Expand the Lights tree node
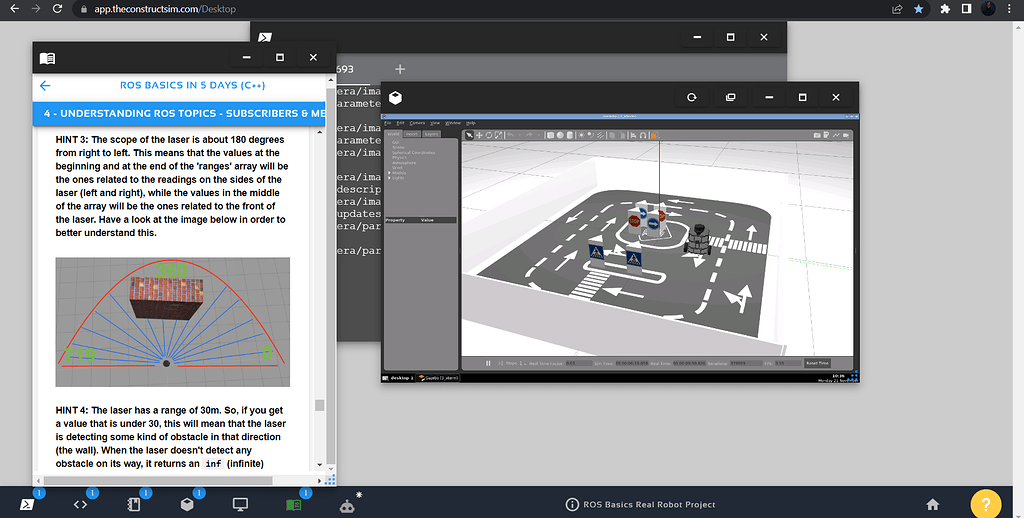1024x518 pixels. 389,178
